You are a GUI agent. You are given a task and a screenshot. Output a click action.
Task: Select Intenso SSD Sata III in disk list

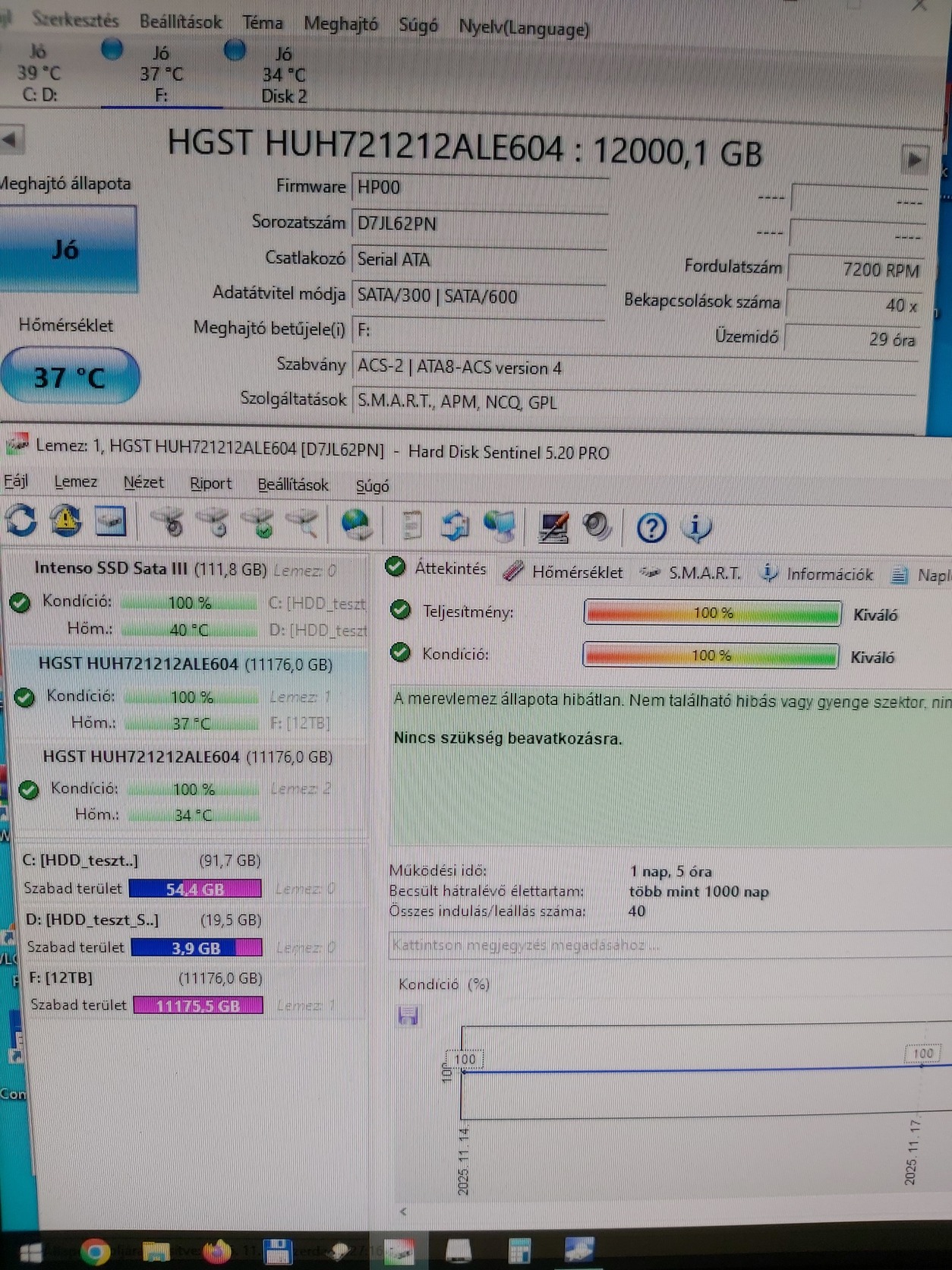click(x=186, y=599)
